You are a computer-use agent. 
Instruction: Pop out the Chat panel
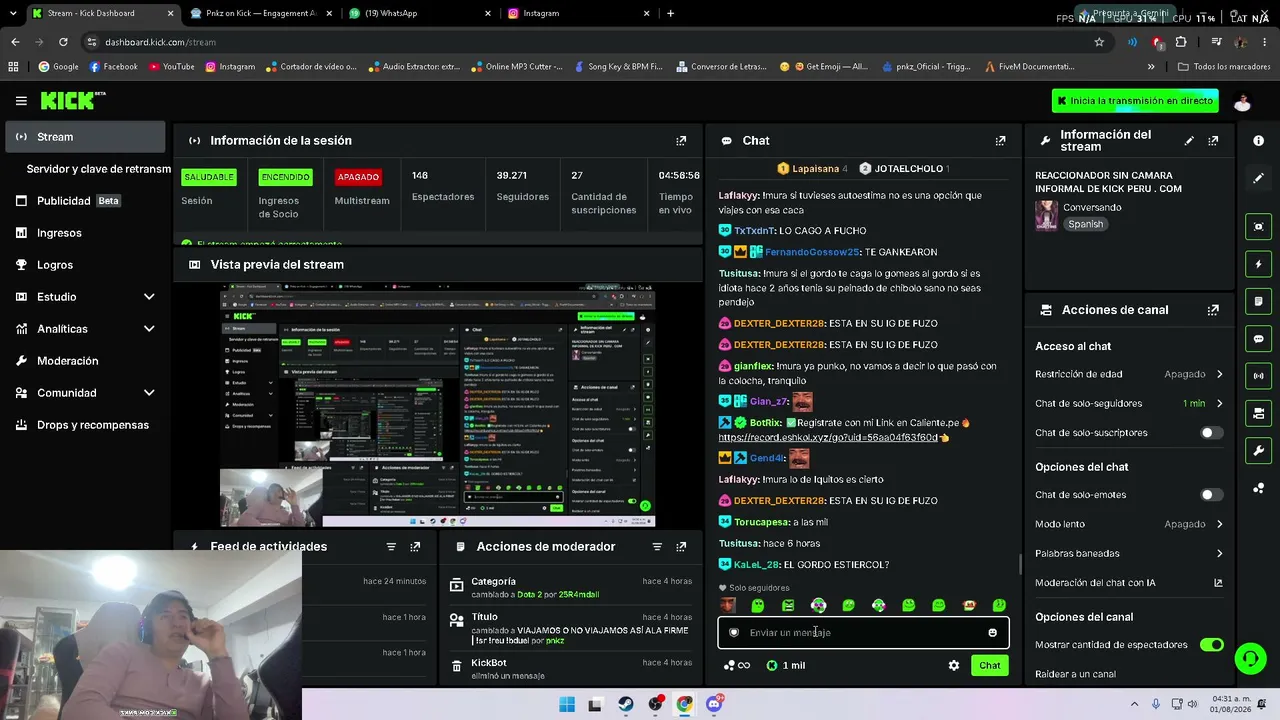[1000, 141]
